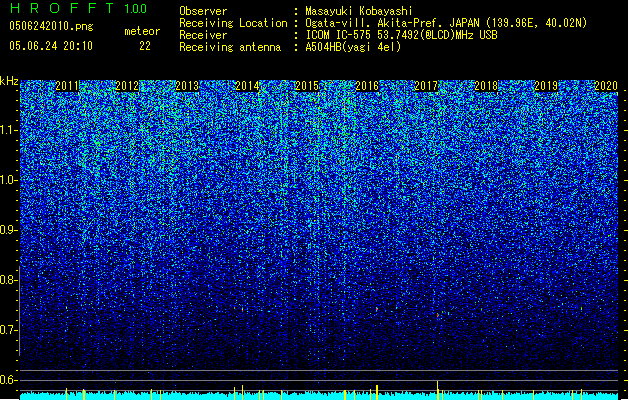Image resolution: width=629 pixels, height=400 pixels.
Task: Click the version number 1.00
Action: tap(136, 9)
